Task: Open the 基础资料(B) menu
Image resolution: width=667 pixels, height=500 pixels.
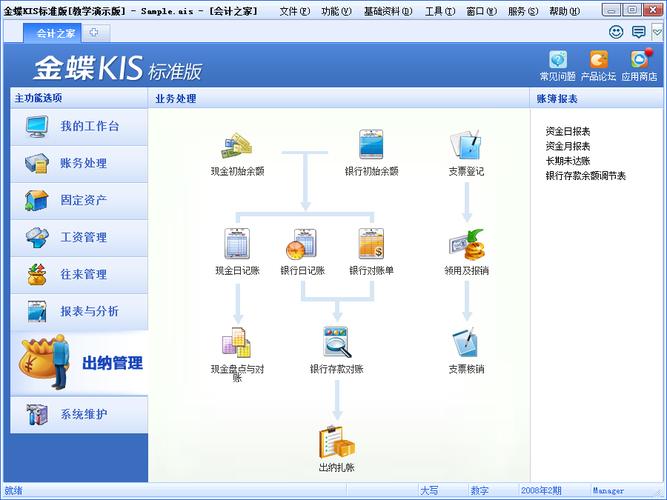Action: [x=388, y=11]
